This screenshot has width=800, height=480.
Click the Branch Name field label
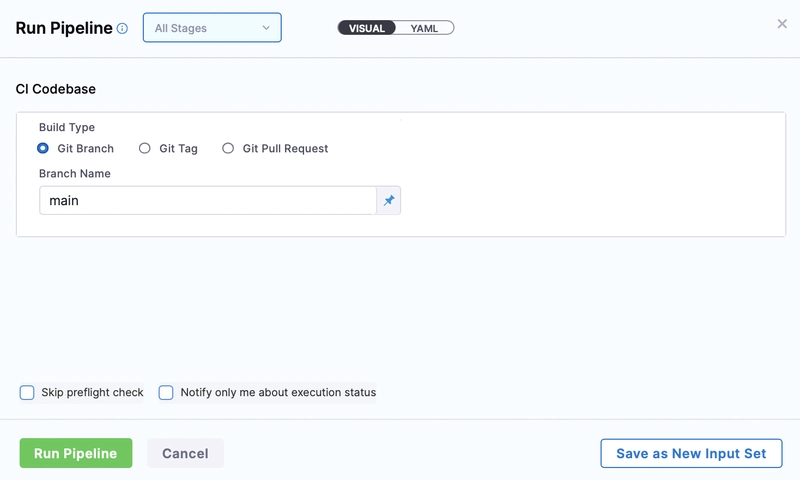75,174
